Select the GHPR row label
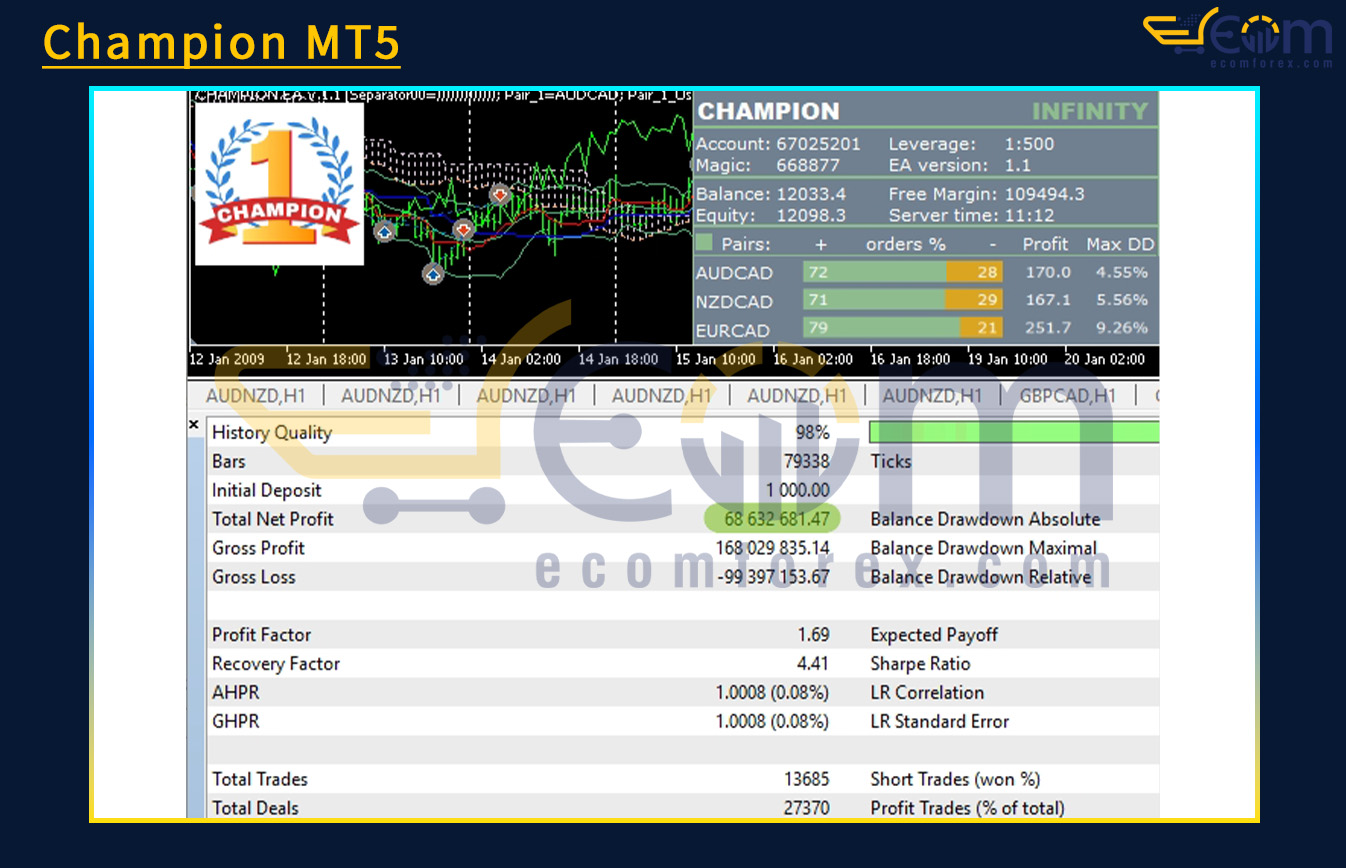This screenshot has height=868, width=1346. (x=235, y=722)
